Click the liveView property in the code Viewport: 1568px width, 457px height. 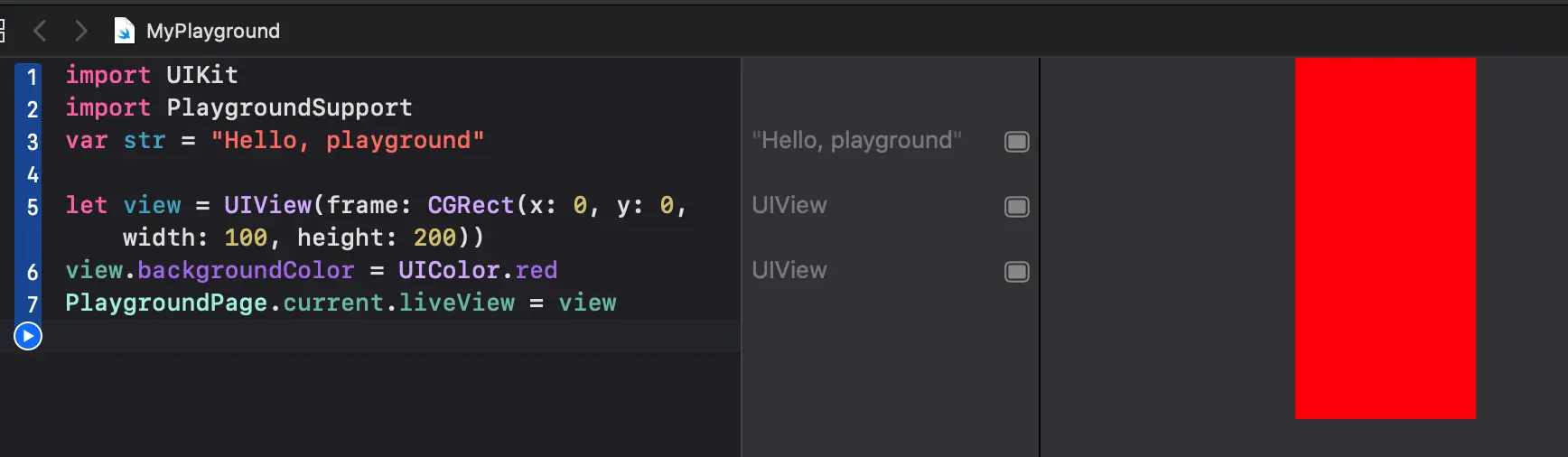(x=457, y=303)
